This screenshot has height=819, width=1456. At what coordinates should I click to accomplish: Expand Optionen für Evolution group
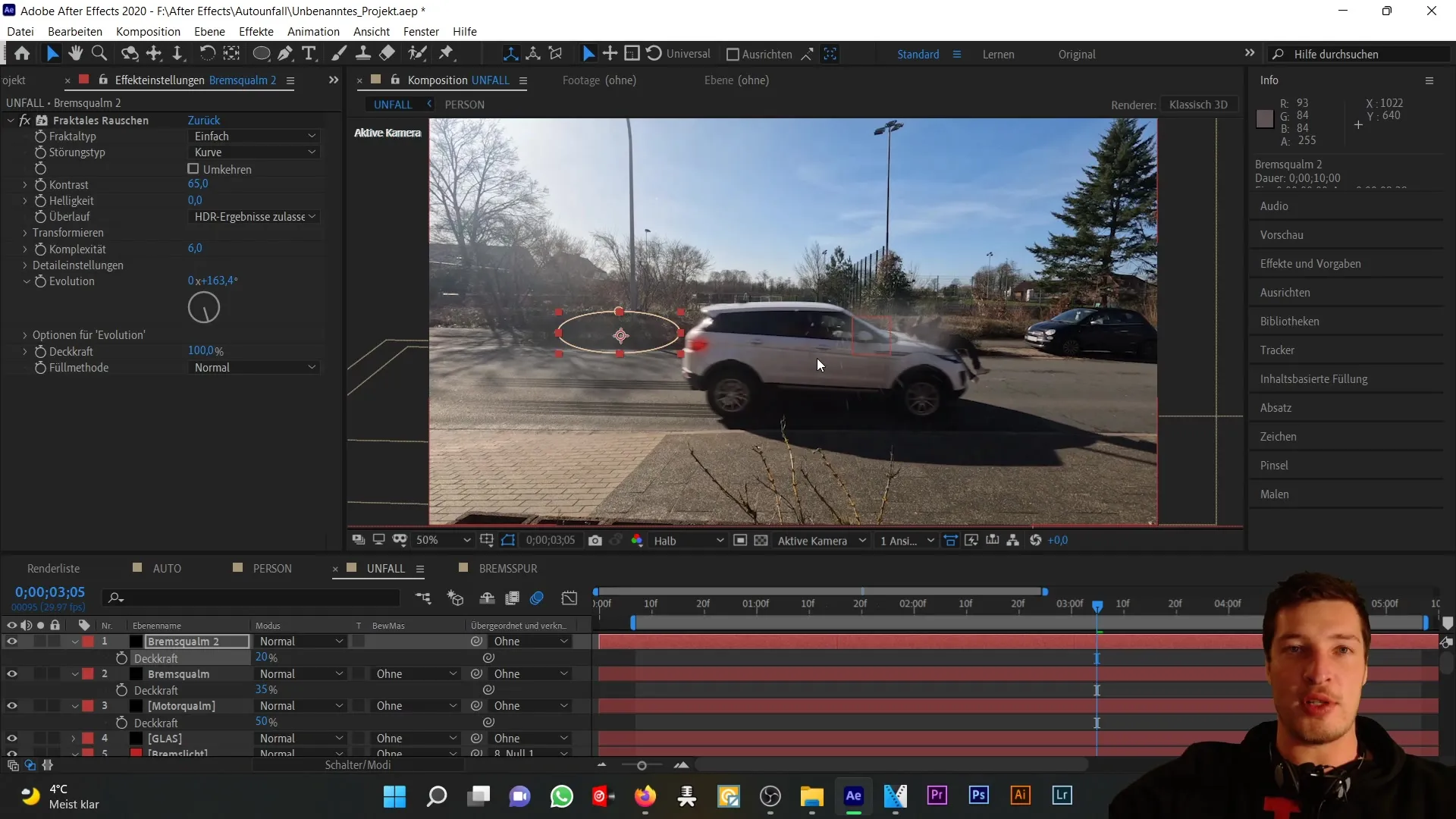[x=23, y=335]
